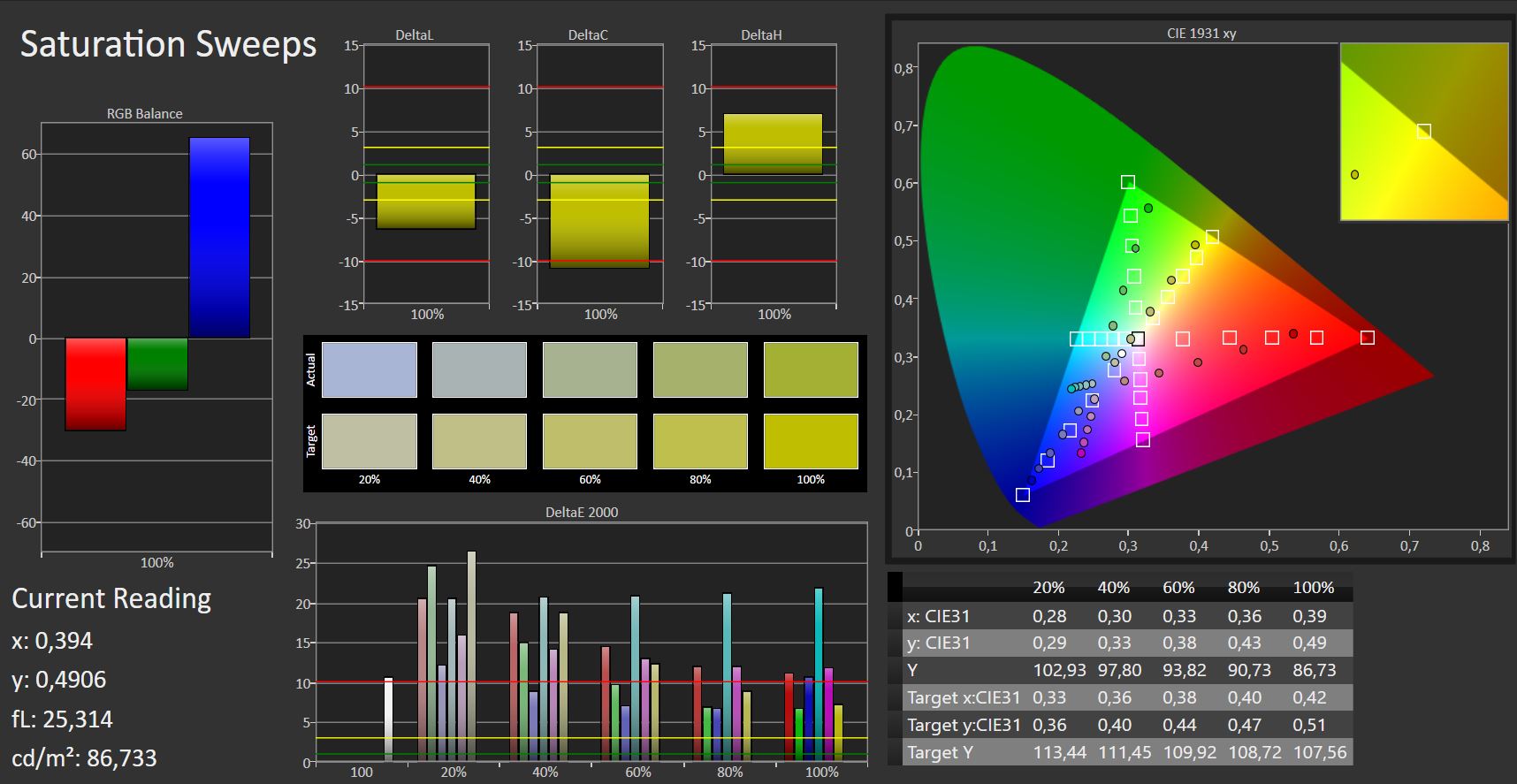Select the green primary target square on CIE diagram
This screenshot has width=1517, height=784.
tap(1127, 182)
